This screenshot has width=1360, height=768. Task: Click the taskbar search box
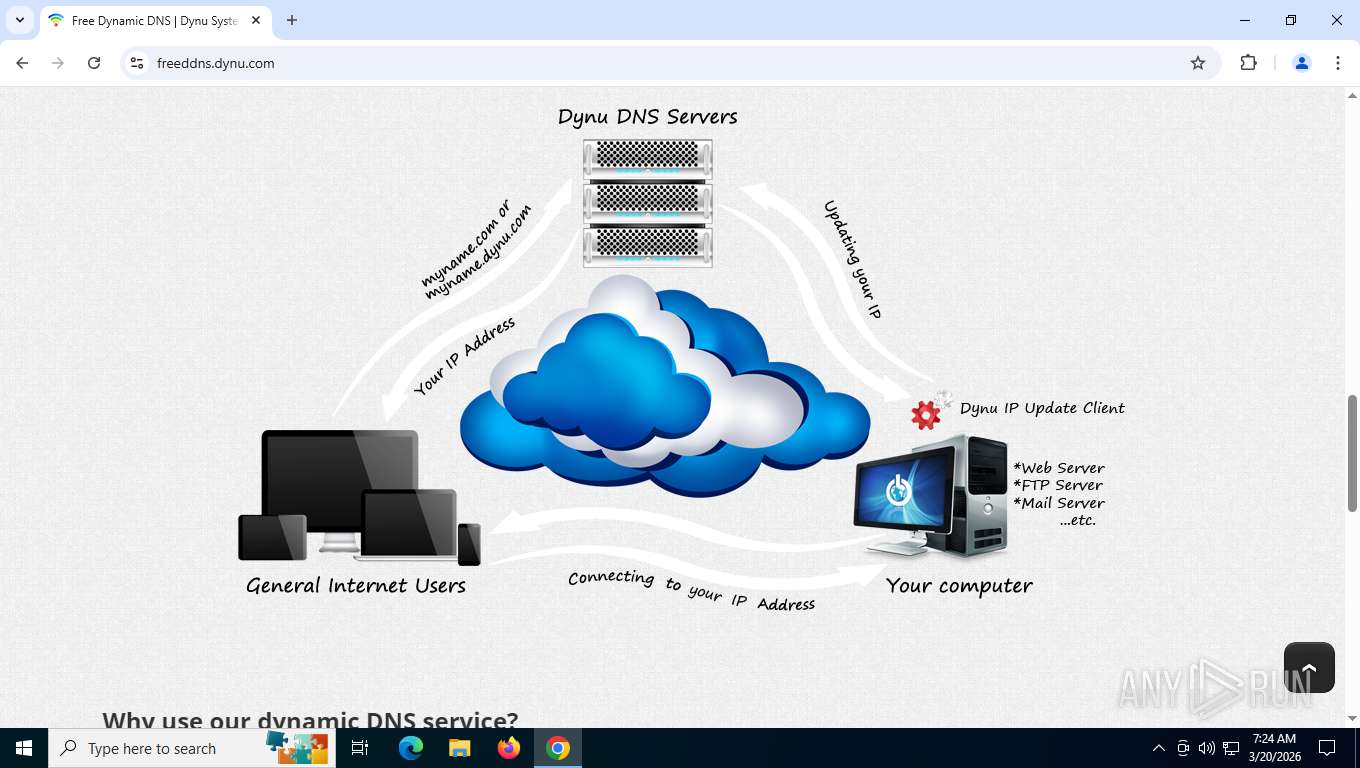(192, 748)
